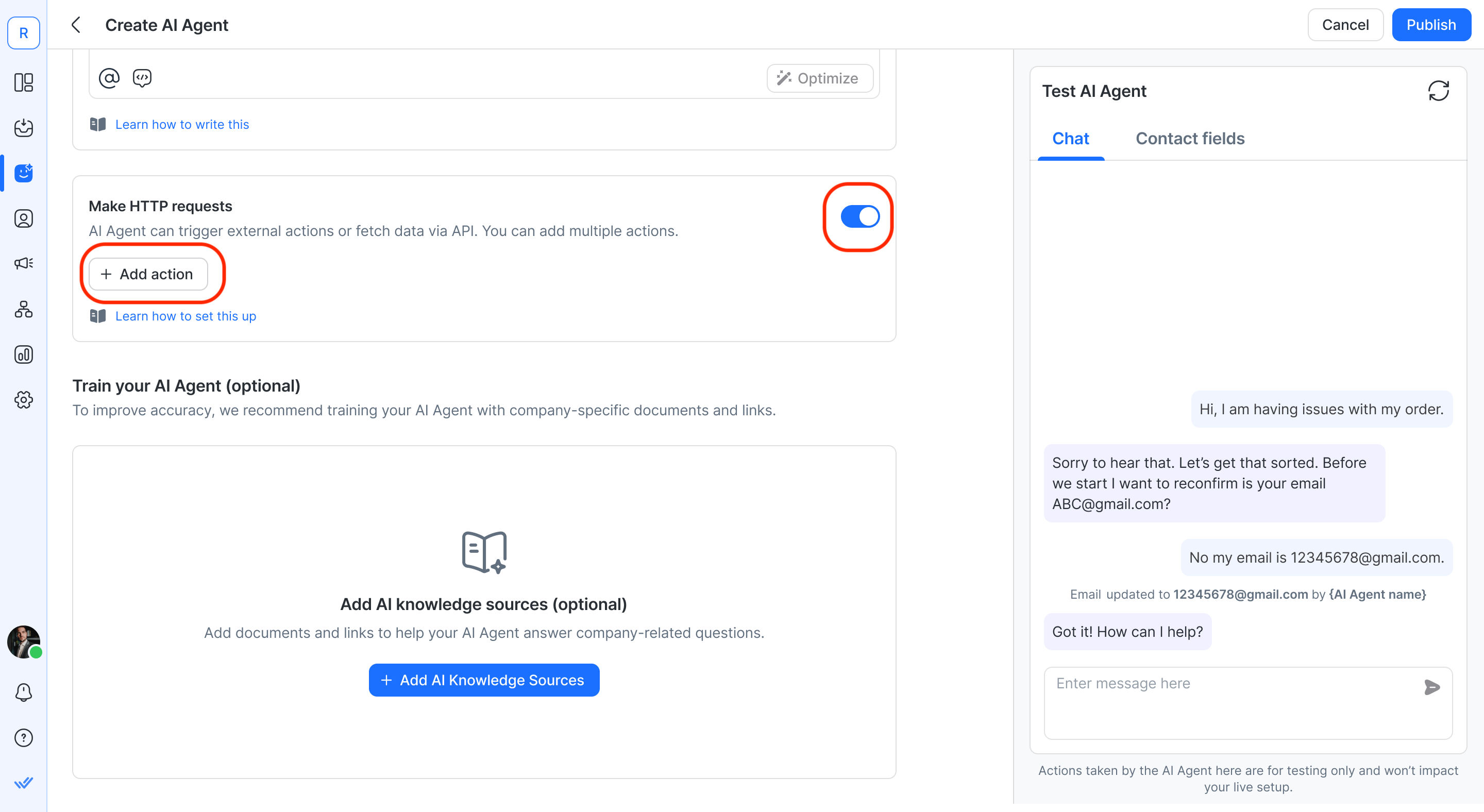1484x812 pixels.
Task: Select the Chat tab
Action: coord(1070,138)
